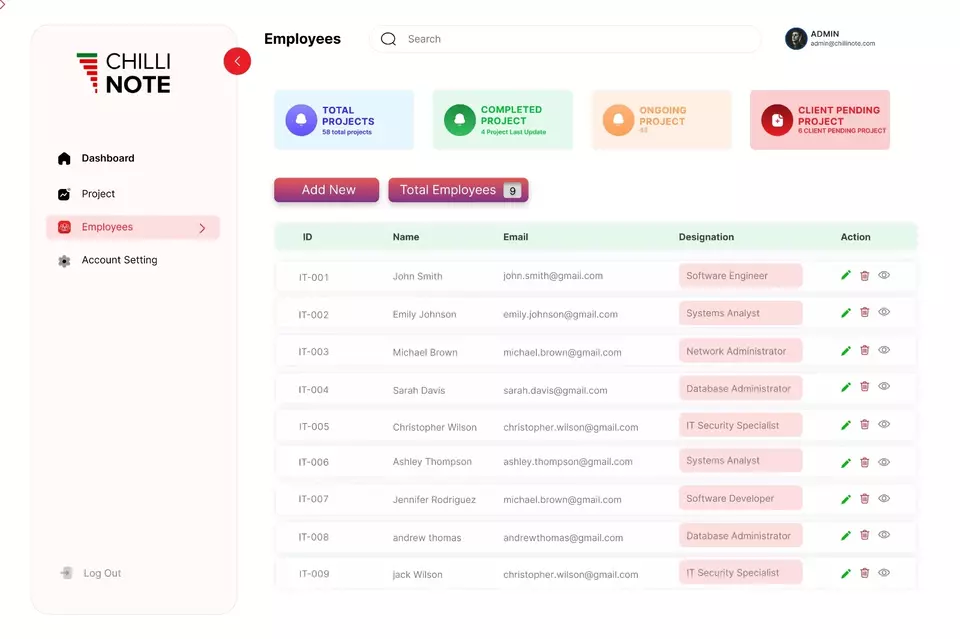Delete the Emily Johnson employee row
The width and height of the screenshot is (960, 639).
865,313
